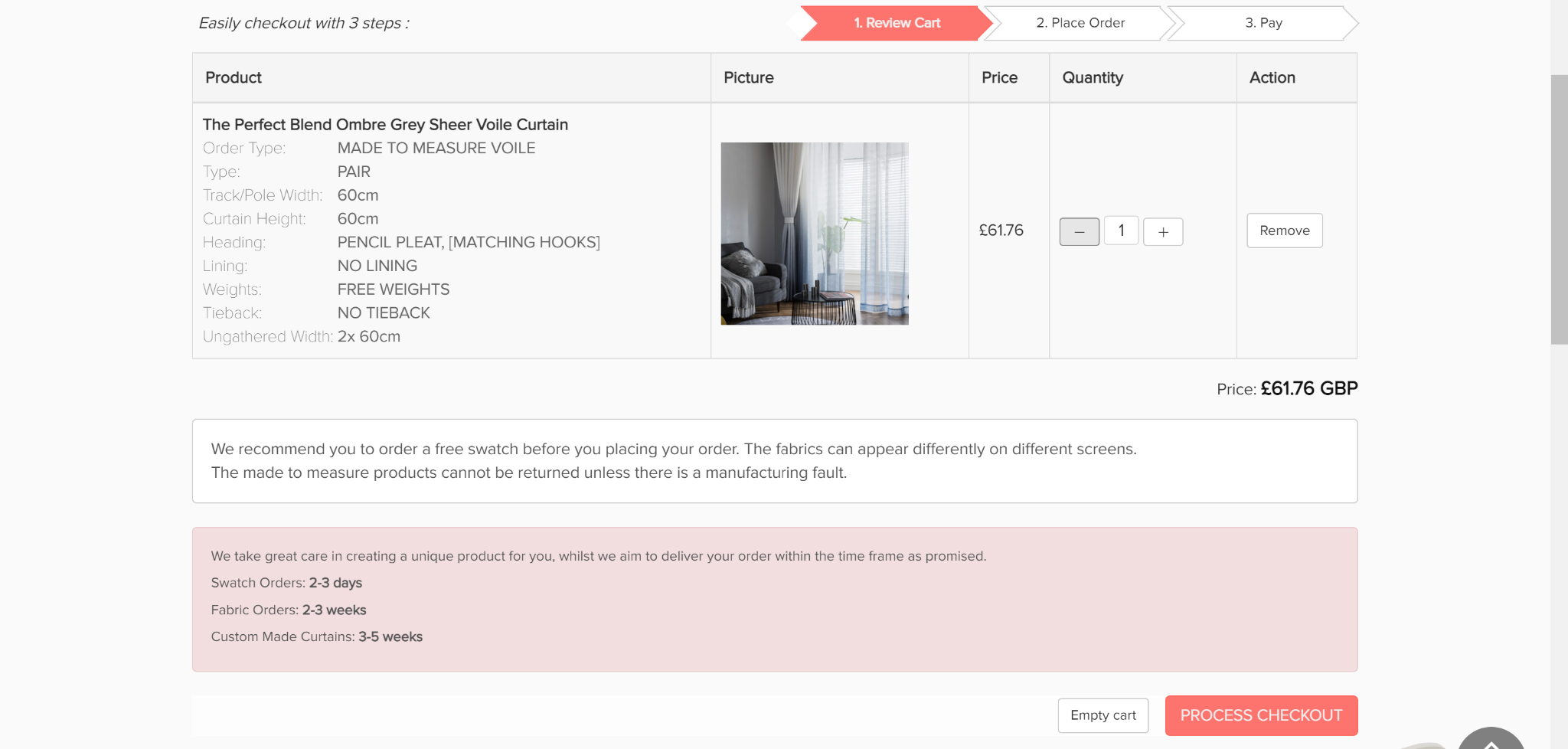Click the scroll-to-top arrow icon
The width and height of the screenshot is (1568, 749).
1490,741
